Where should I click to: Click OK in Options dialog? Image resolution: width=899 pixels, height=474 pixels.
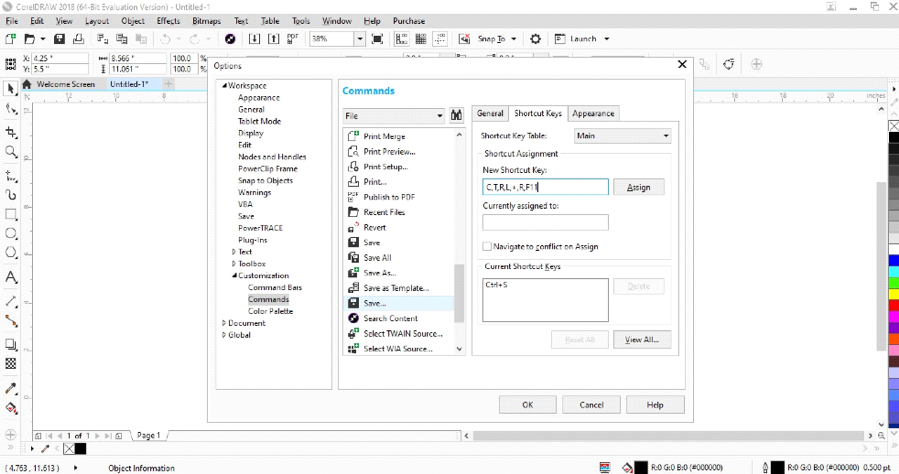(x=527, y=405)
